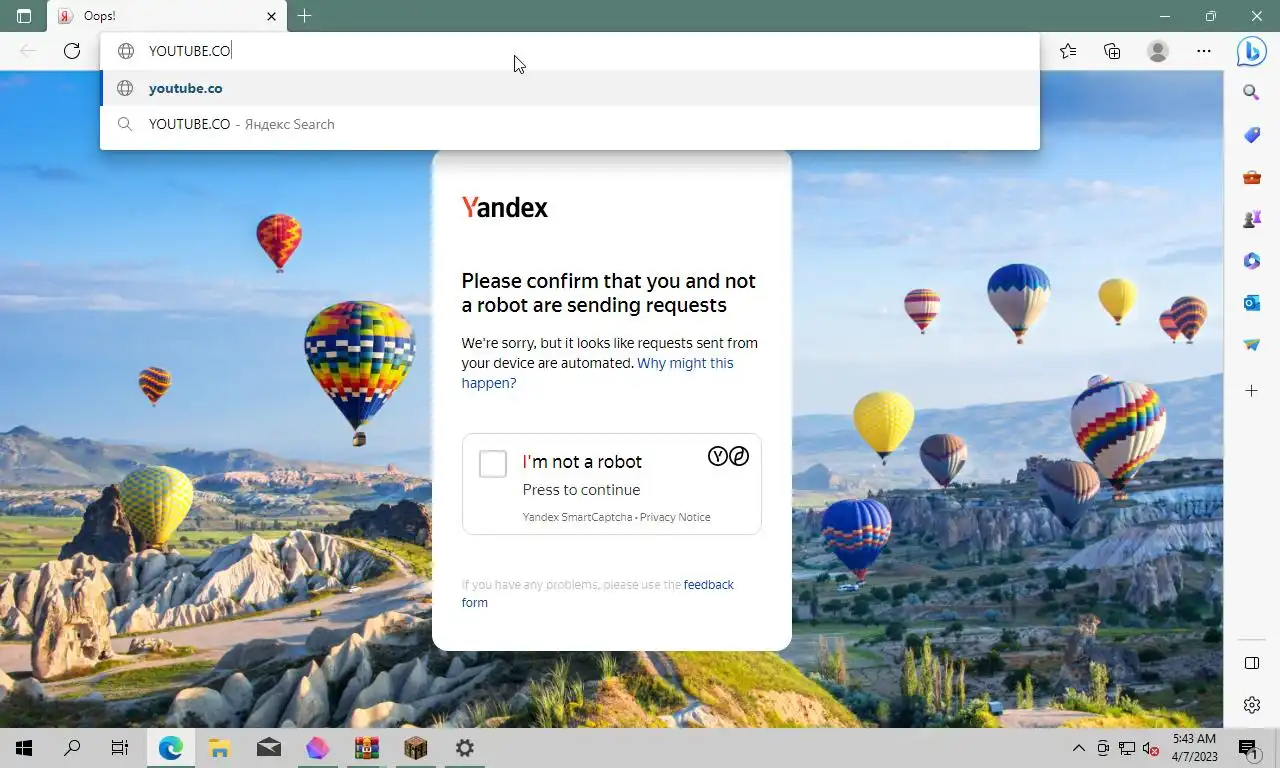Open the Windows Start menu
Screen dimensions: 1280x768
[24, 748]
